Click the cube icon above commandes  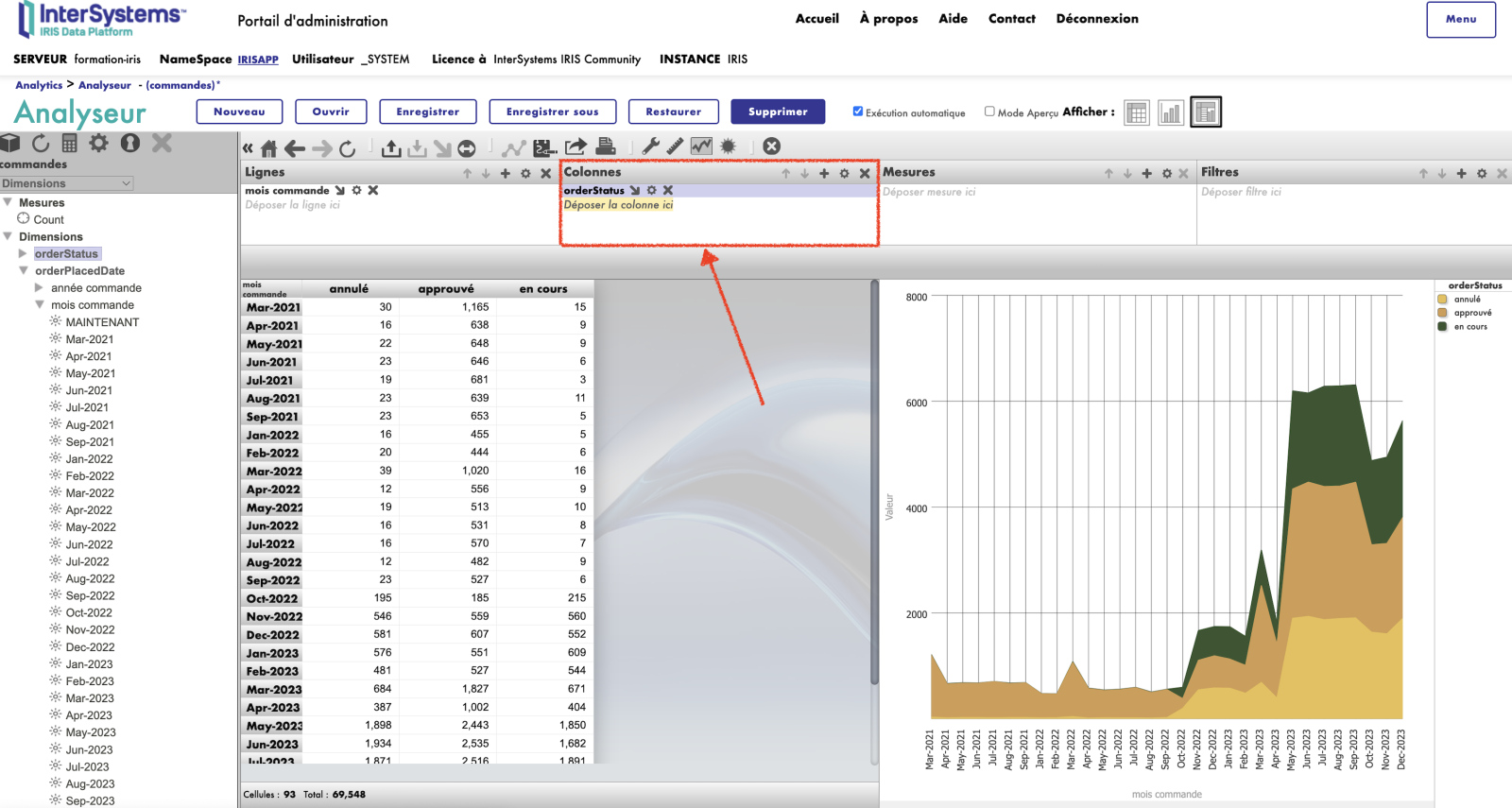click(10, 144)
